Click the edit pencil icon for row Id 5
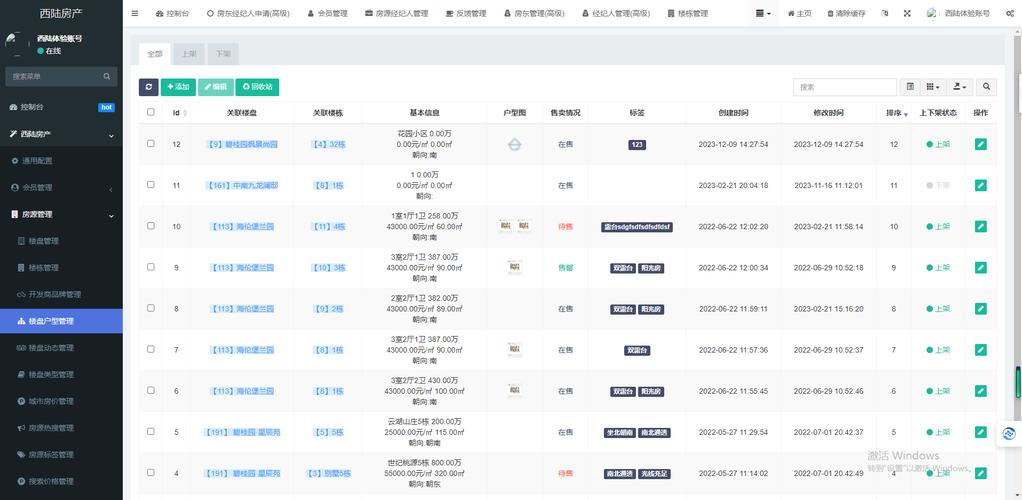 pyautogui.click(x=980, y=432)
